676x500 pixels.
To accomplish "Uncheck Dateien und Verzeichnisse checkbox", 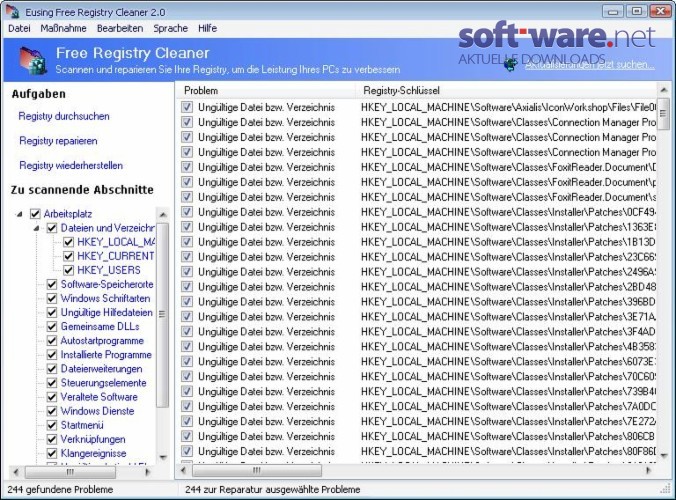I will (x=52, y=228).
